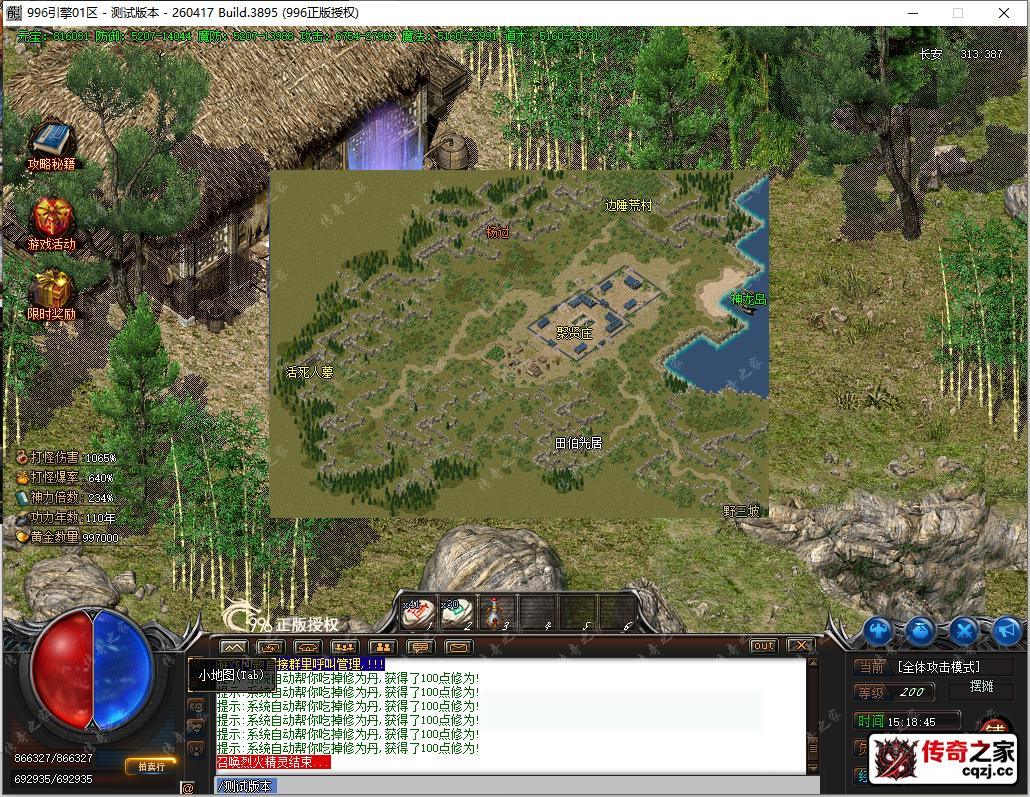The image size is (1030, 797).
Task: Click the X button beside 'out'
Action: click(801, 646)
